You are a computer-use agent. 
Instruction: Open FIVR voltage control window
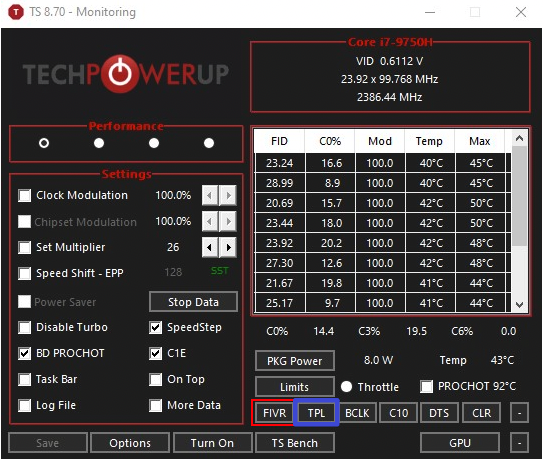274,413
